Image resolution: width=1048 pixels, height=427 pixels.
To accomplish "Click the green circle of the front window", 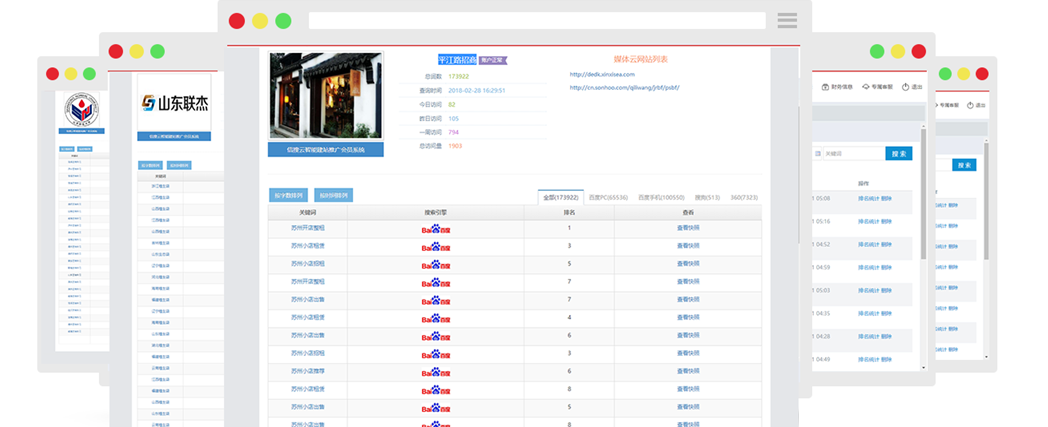I will coord(283,21).
